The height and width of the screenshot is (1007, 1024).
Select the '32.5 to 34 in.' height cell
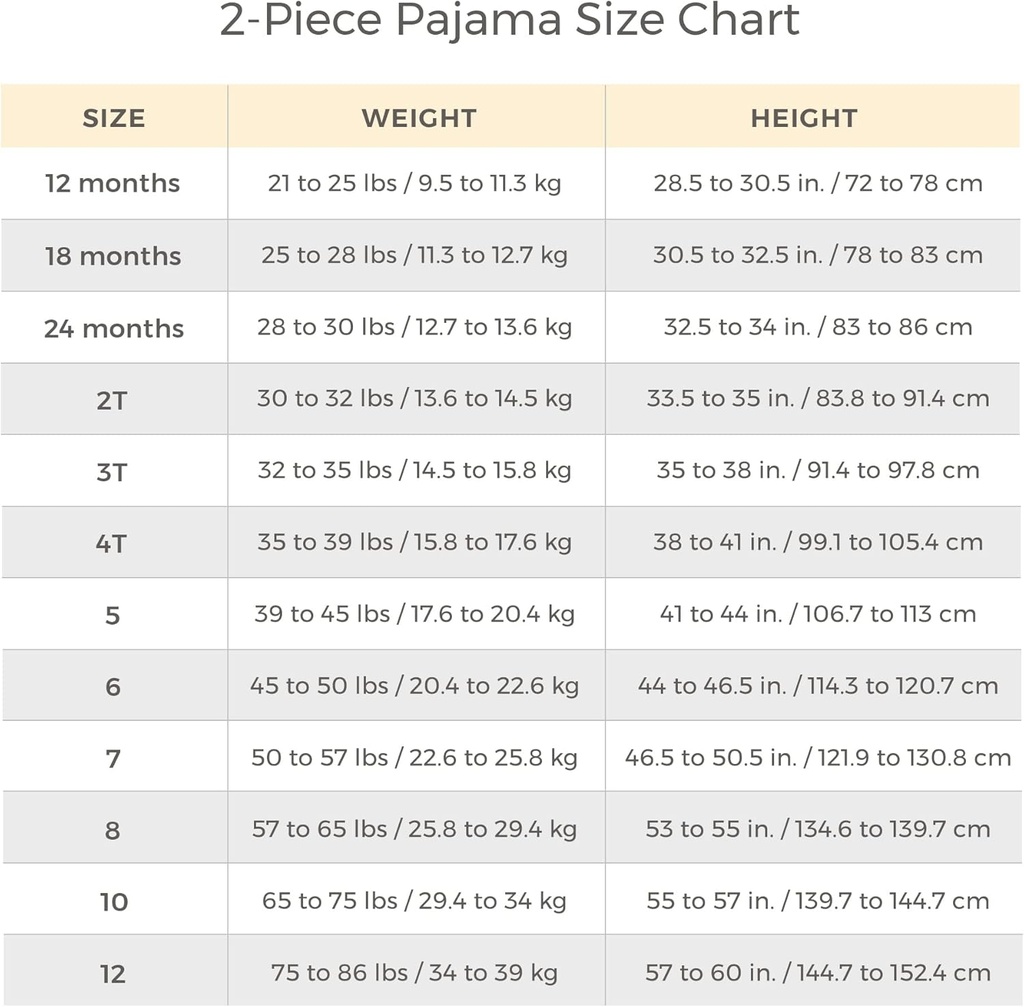click(818, 327)
